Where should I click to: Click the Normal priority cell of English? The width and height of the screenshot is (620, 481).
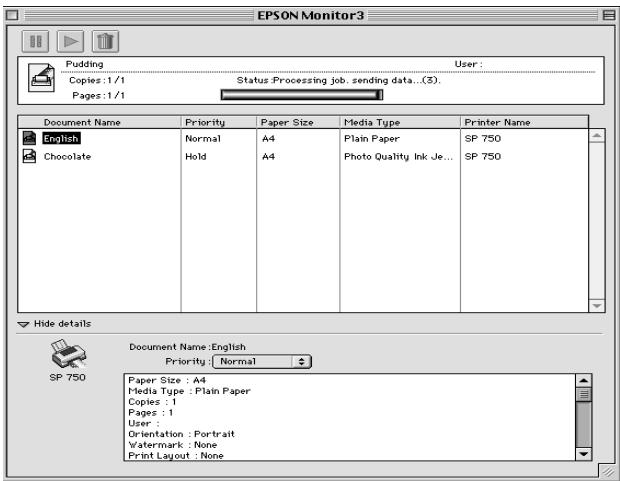(x=203, y=138)
